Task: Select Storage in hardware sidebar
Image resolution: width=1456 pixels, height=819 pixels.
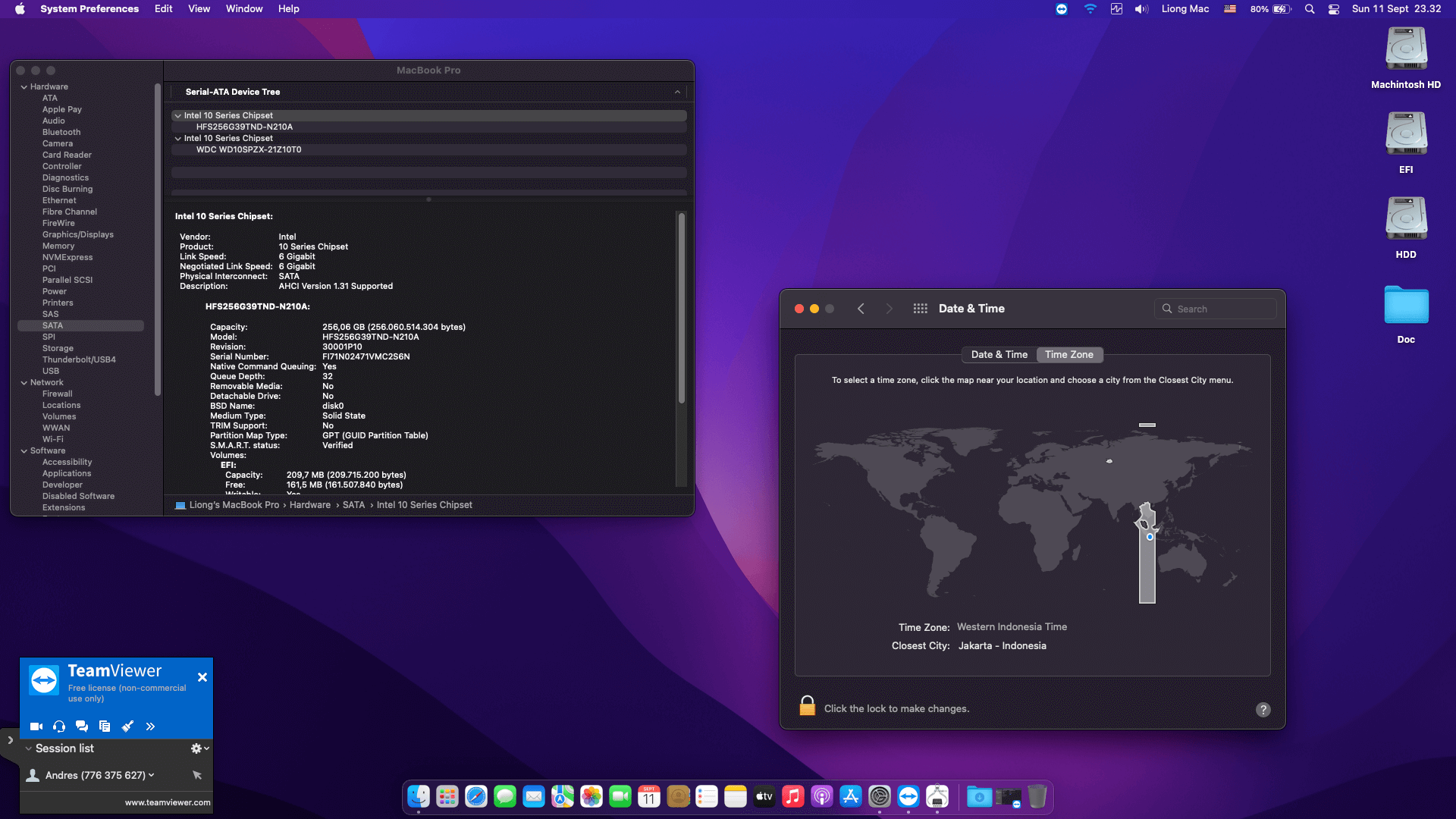Action: tap(58, 348)
